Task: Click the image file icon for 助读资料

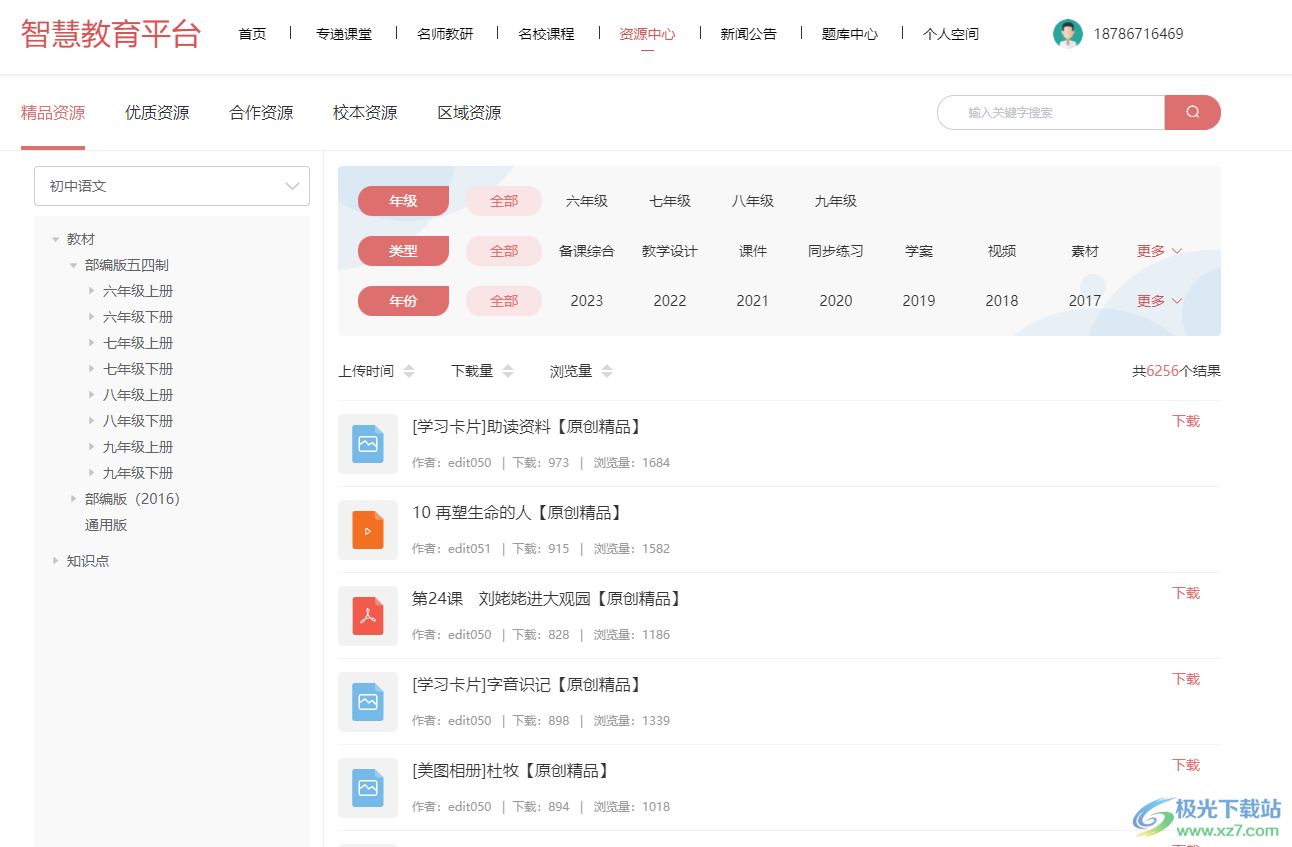Action: [368, 444]
